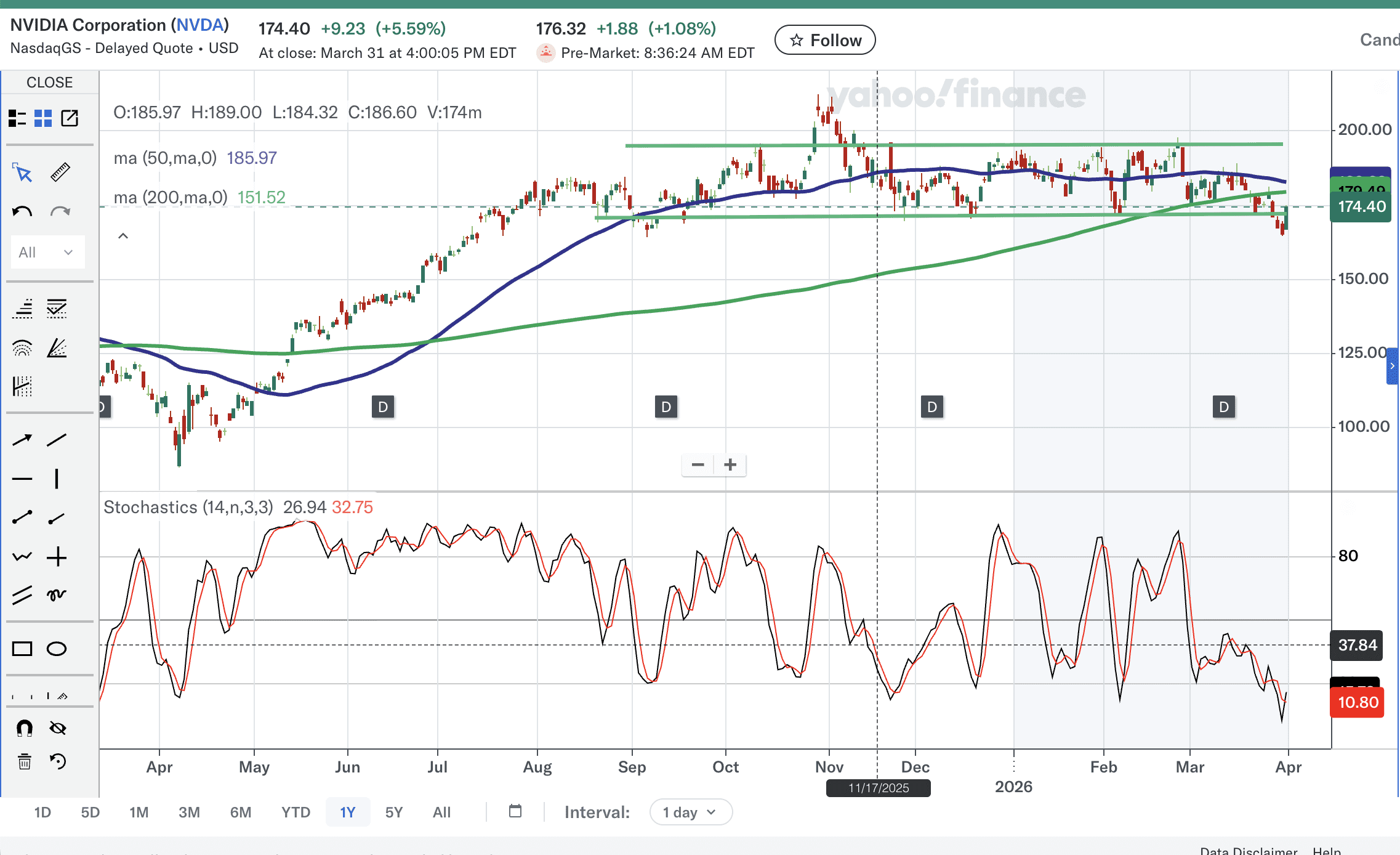Open the All drawing tools dropdown
This screenshot has height=855, width=1400.
(47, 252)
